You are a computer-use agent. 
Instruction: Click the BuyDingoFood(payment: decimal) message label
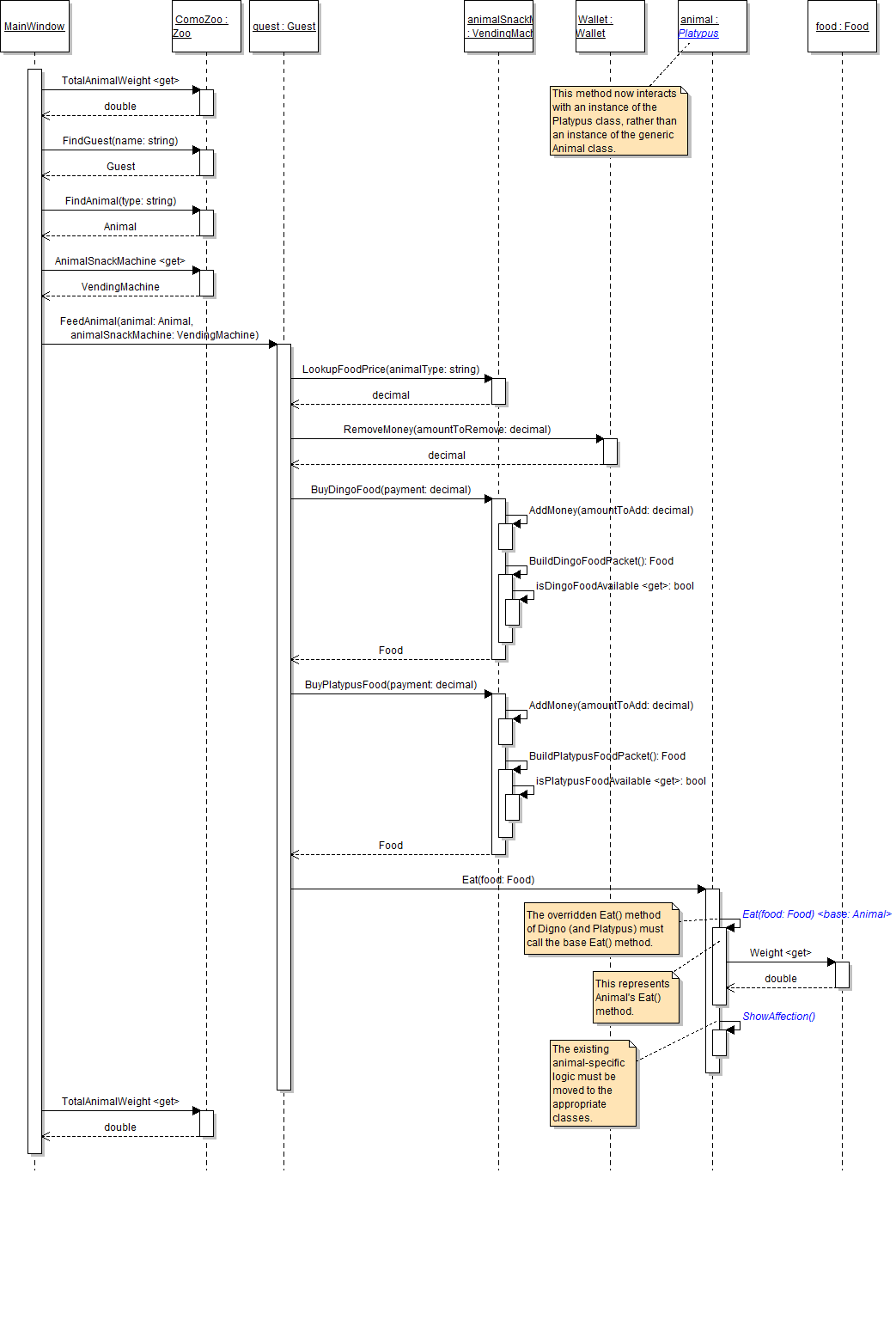click(391, 490)
